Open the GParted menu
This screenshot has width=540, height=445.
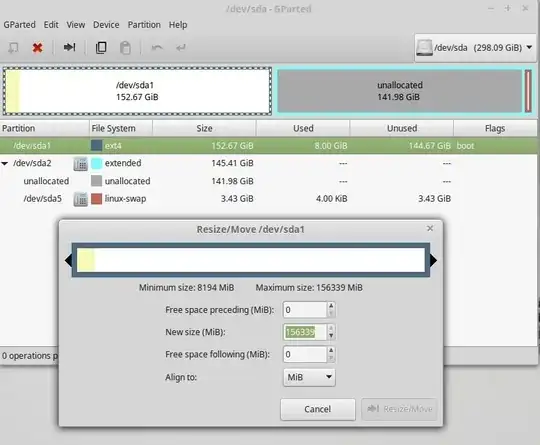click(19, 25)
